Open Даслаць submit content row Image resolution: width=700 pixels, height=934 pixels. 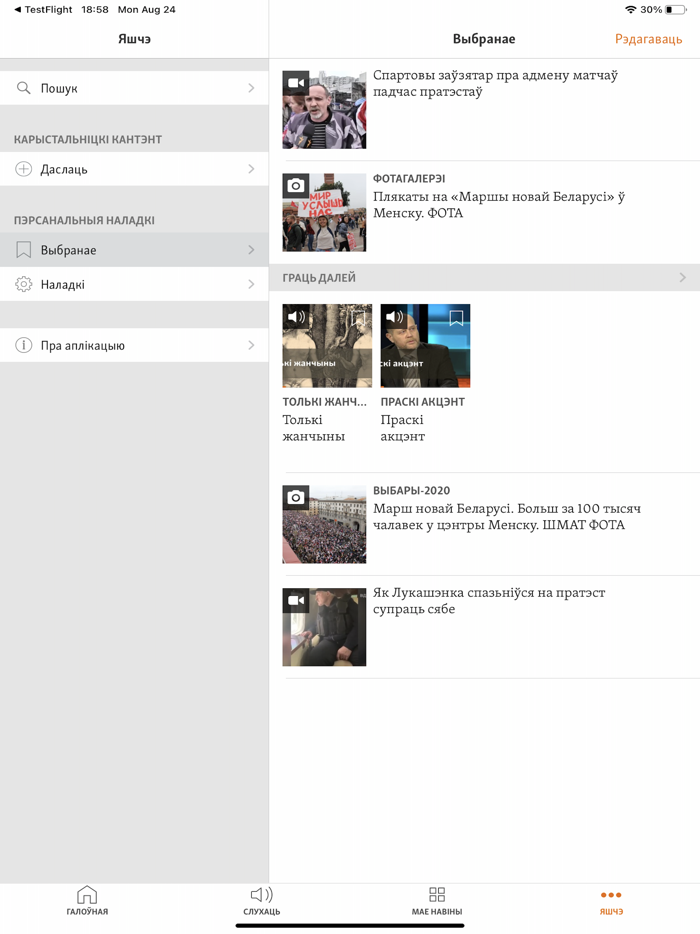coord(134,169)
